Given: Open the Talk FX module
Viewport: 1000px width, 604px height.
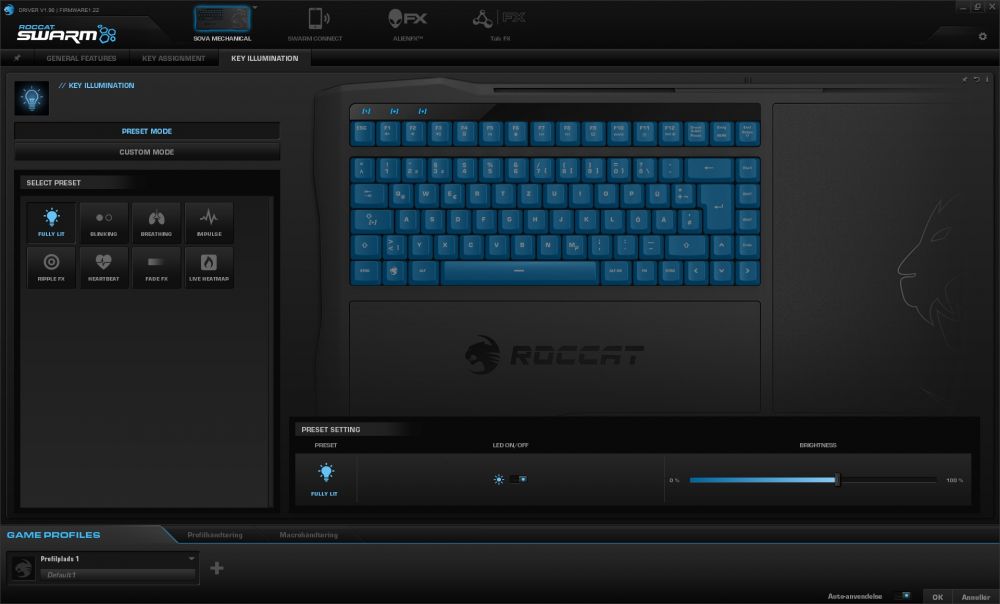Looking at the screenshot, I should (x=500, y=24).
